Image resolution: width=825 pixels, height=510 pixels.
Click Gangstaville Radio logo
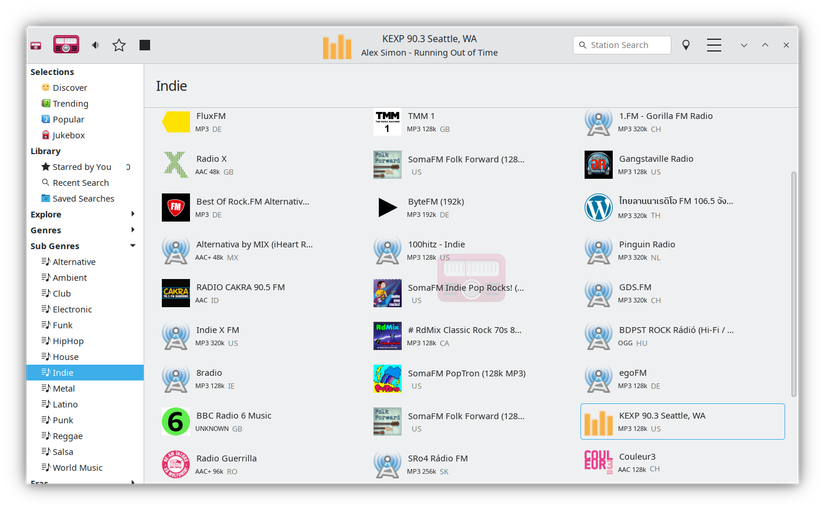tap(598, 164)
